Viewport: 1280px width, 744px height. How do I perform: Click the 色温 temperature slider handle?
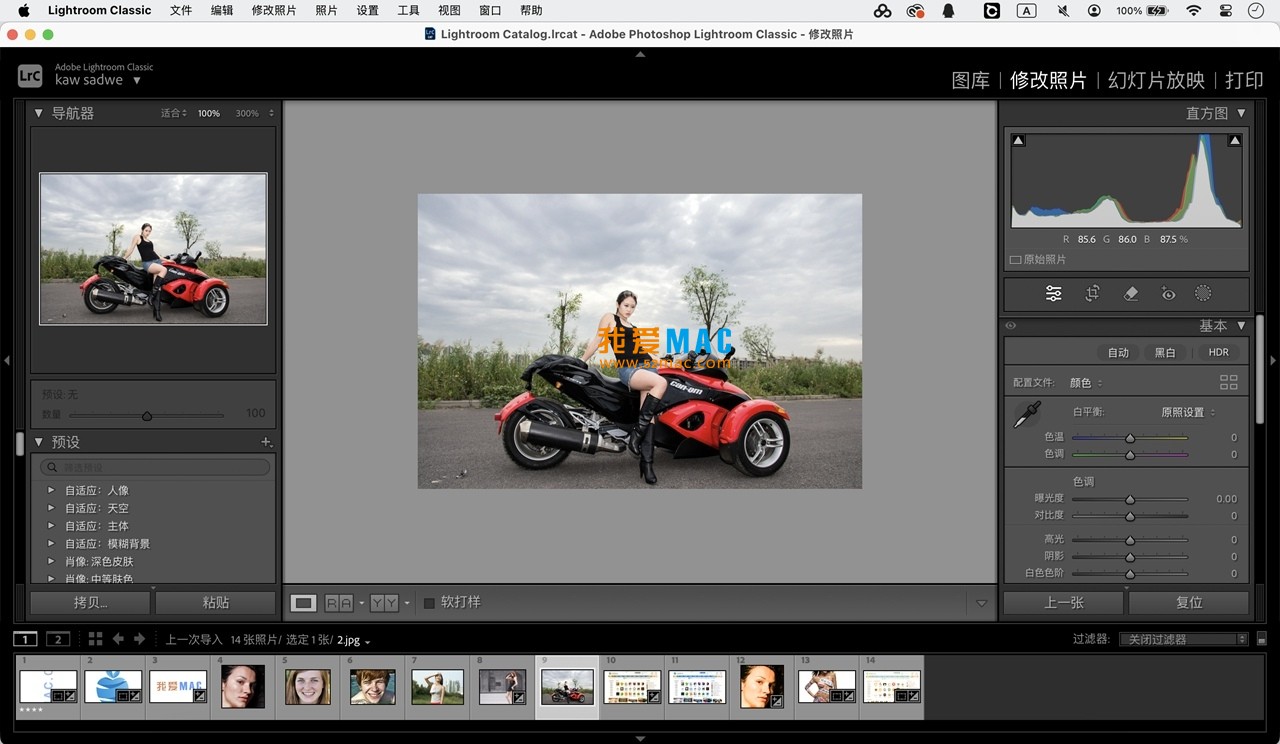(x=1130, y=438)
